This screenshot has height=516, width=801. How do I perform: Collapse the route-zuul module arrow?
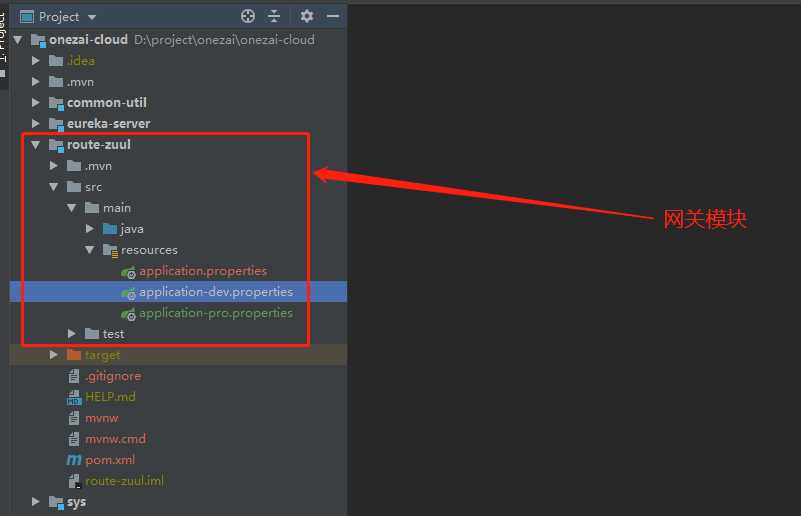click(x=35, y=145)
